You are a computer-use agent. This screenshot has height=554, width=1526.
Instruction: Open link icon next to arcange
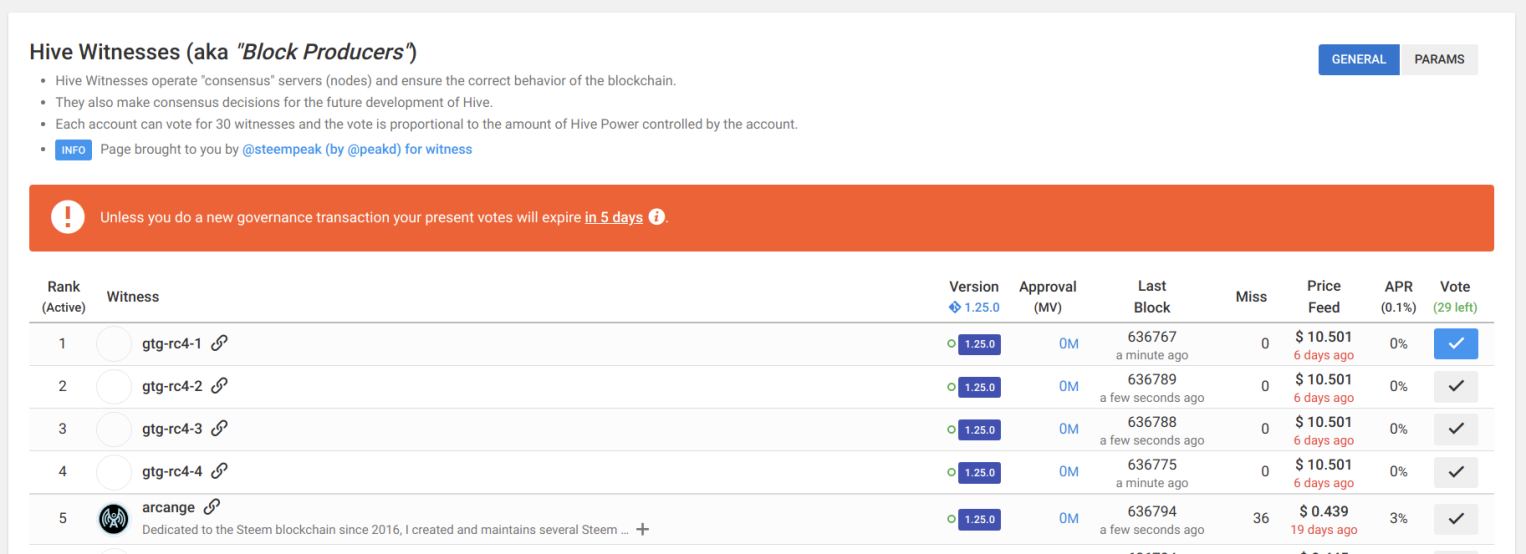[211, 507]
